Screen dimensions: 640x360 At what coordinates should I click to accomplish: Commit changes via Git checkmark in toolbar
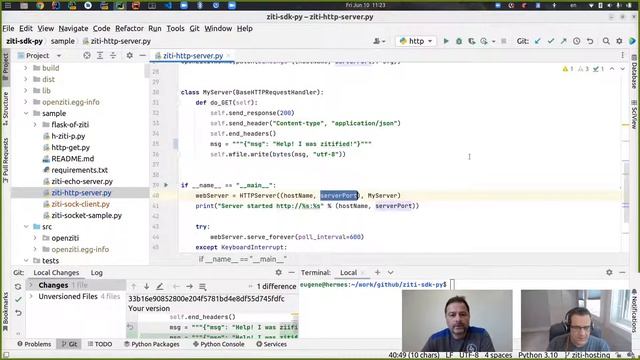[551, 41]
